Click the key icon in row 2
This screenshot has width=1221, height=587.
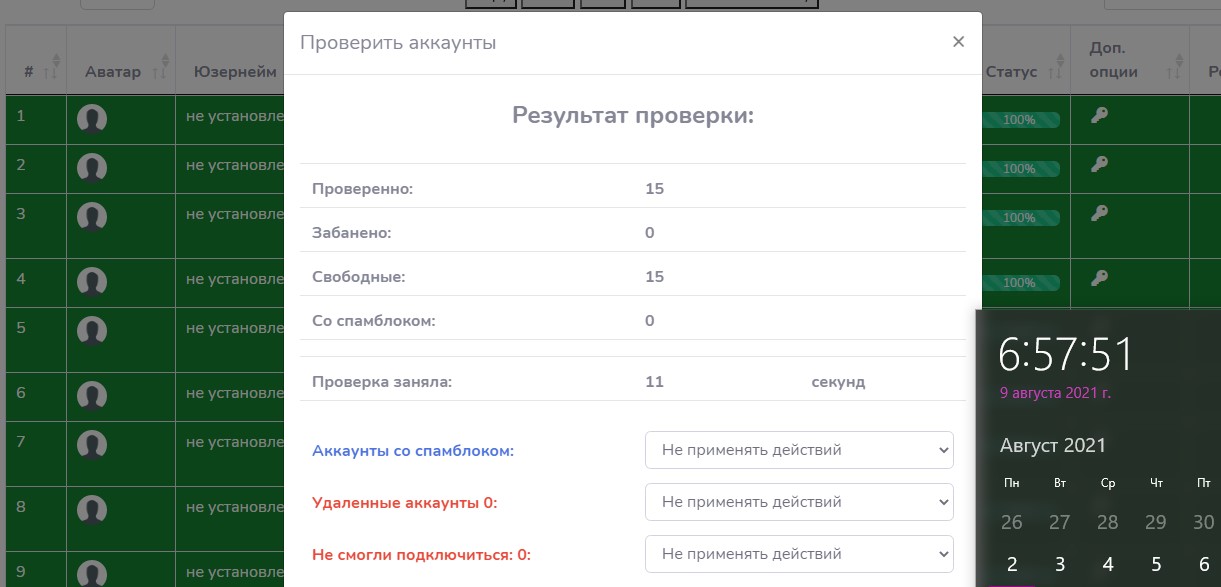(1099, 164)
